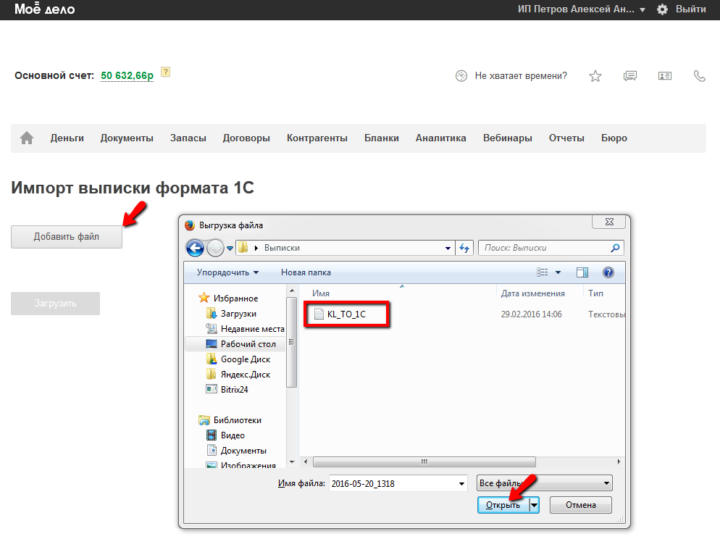Viewport: 720px width, 547px height.
Task: Click the favorites star icon
Action: 595,76
